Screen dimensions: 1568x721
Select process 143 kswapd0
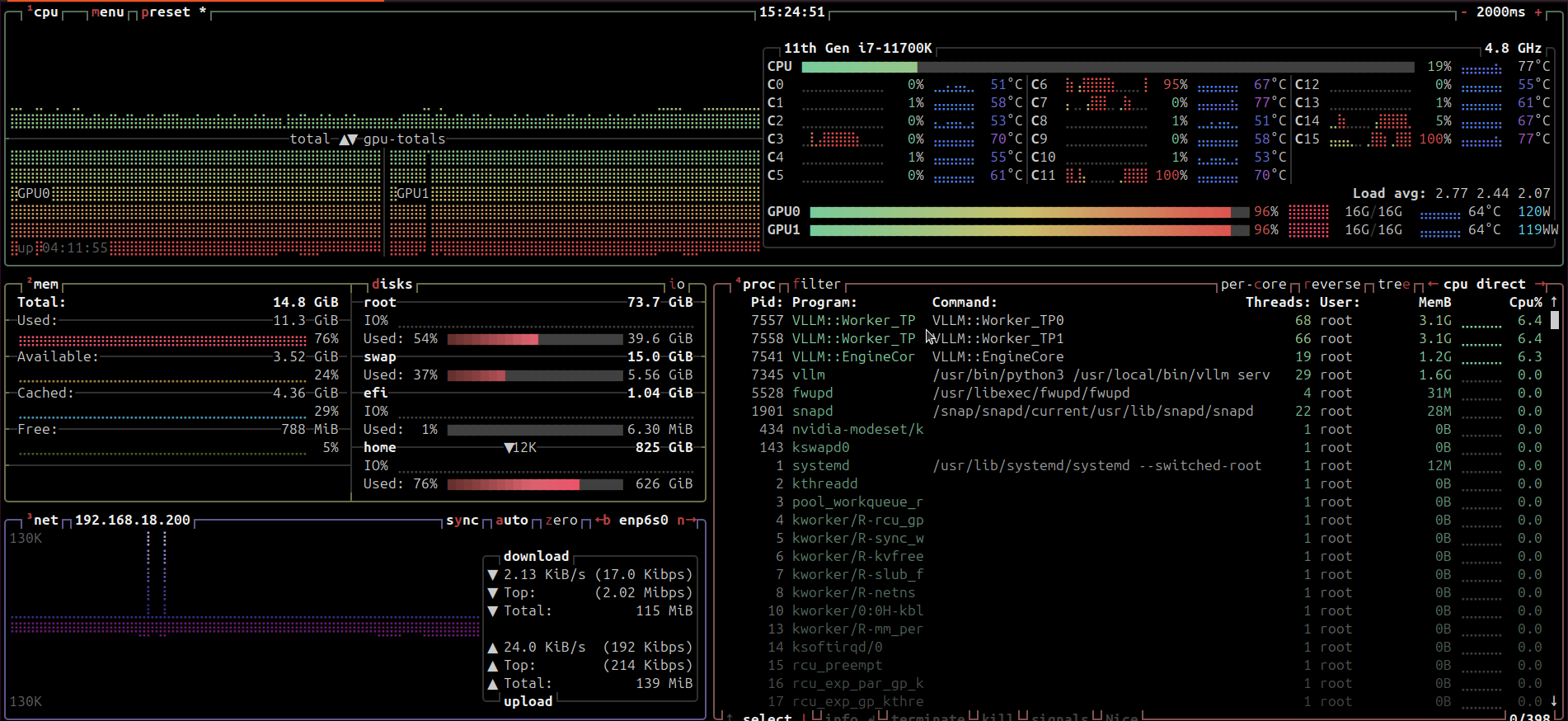[x=1134, y=448]
